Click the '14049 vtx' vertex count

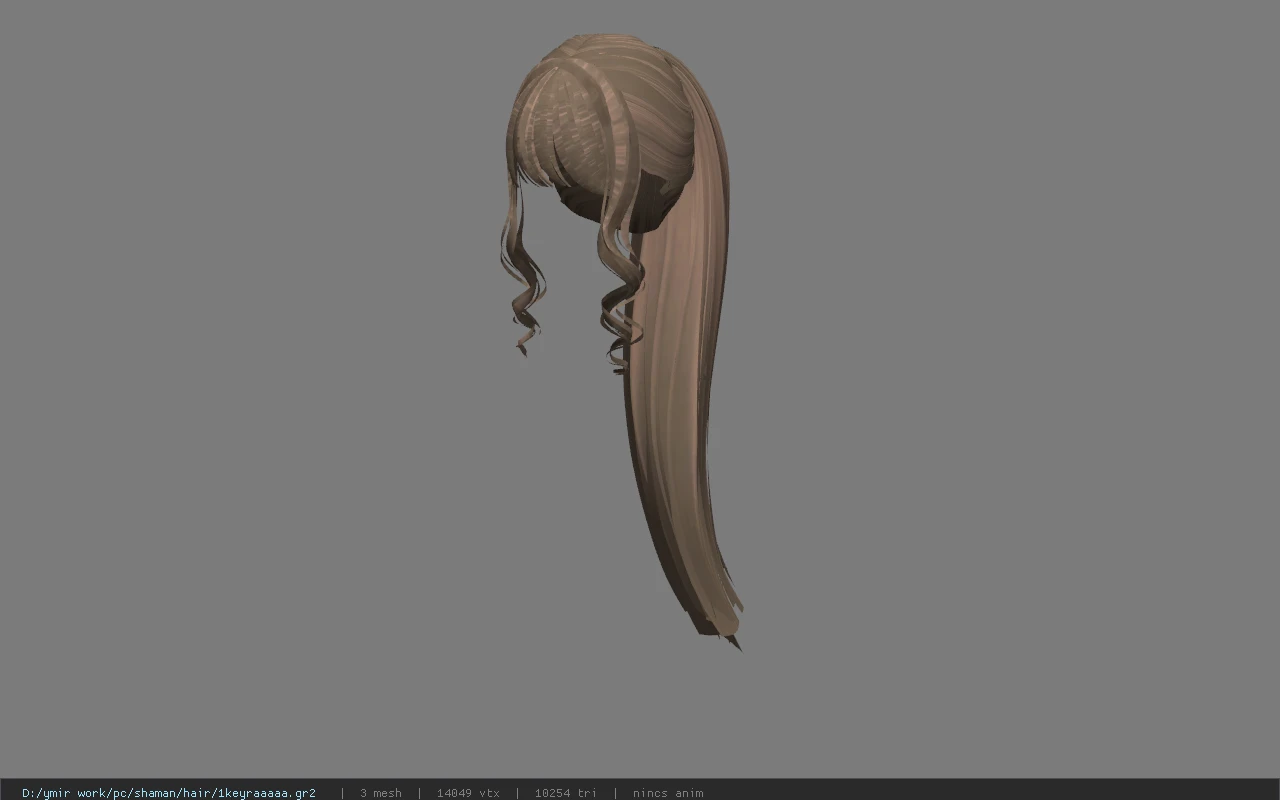pyautogui.click(x=468, y=793)
